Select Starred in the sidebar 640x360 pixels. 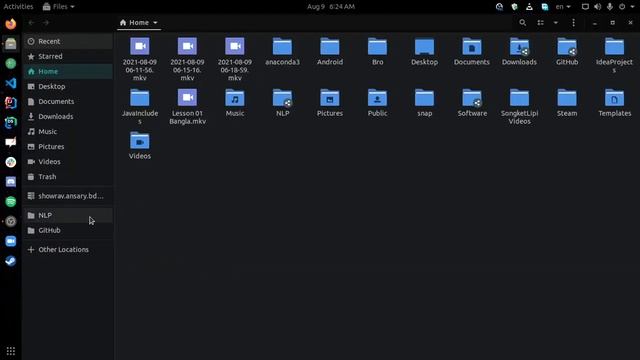pos(68,56)
